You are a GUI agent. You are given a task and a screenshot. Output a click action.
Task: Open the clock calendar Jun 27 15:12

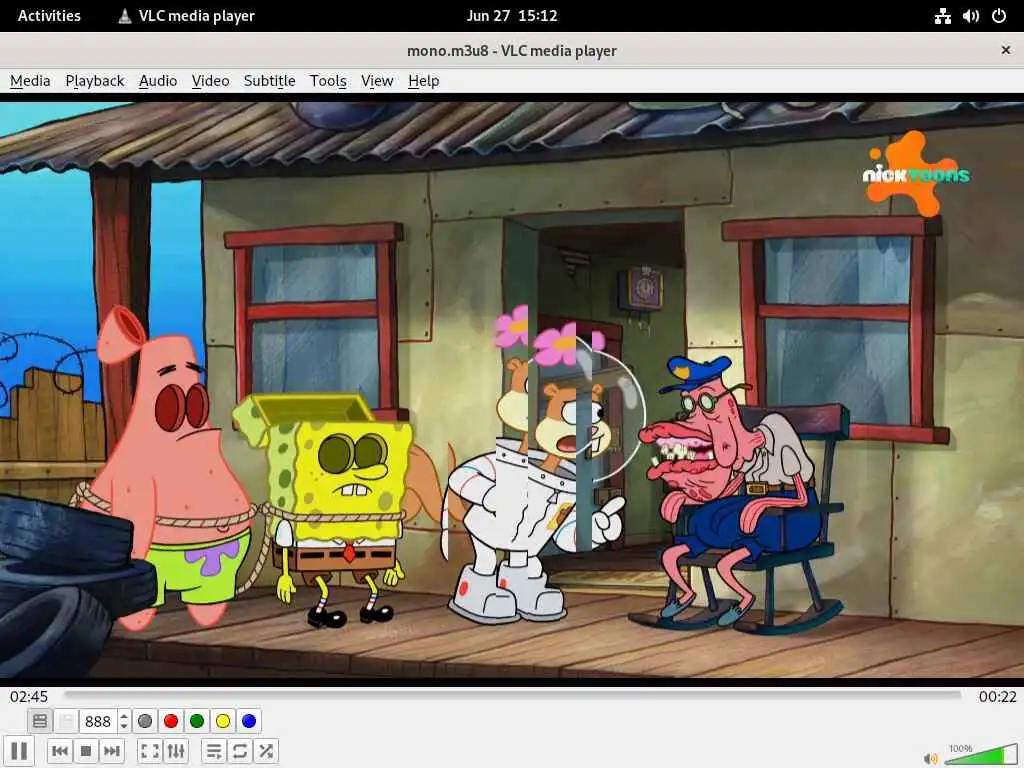(x=512, y=16)
